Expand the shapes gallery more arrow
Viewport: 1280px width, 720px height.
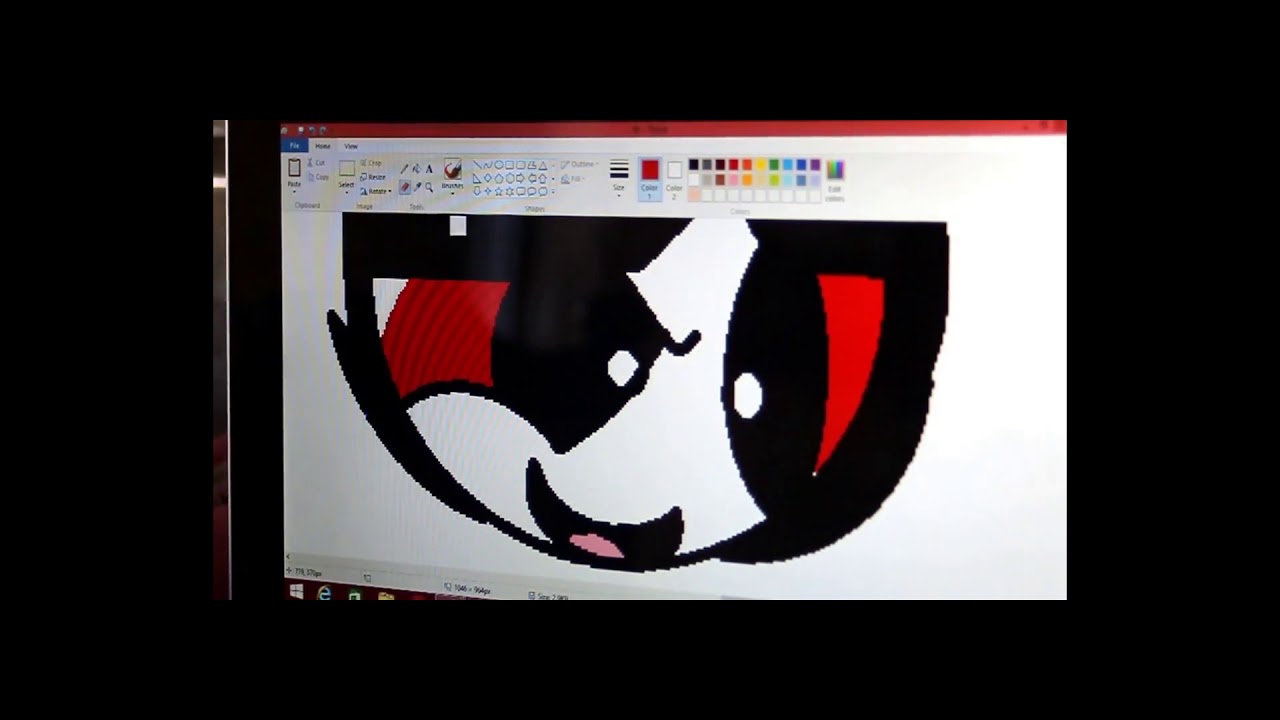coord(553,192)
